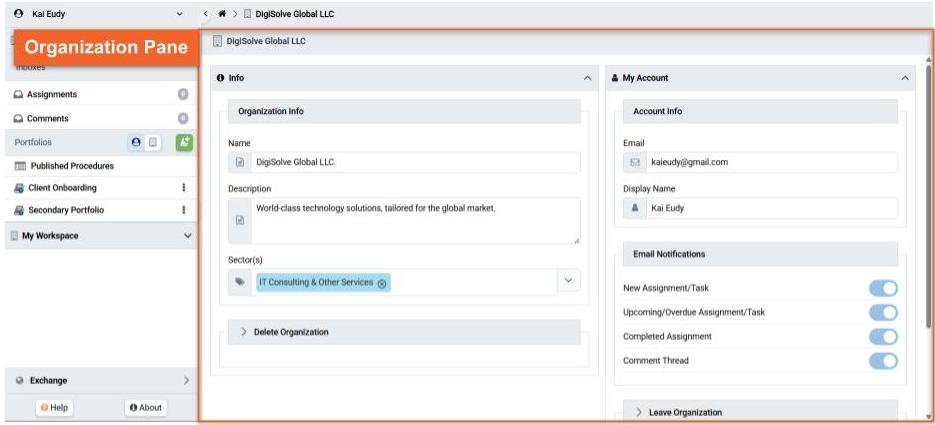Toggle New Assignment/Task email notification
935x425 pixels.
point(883,289)
